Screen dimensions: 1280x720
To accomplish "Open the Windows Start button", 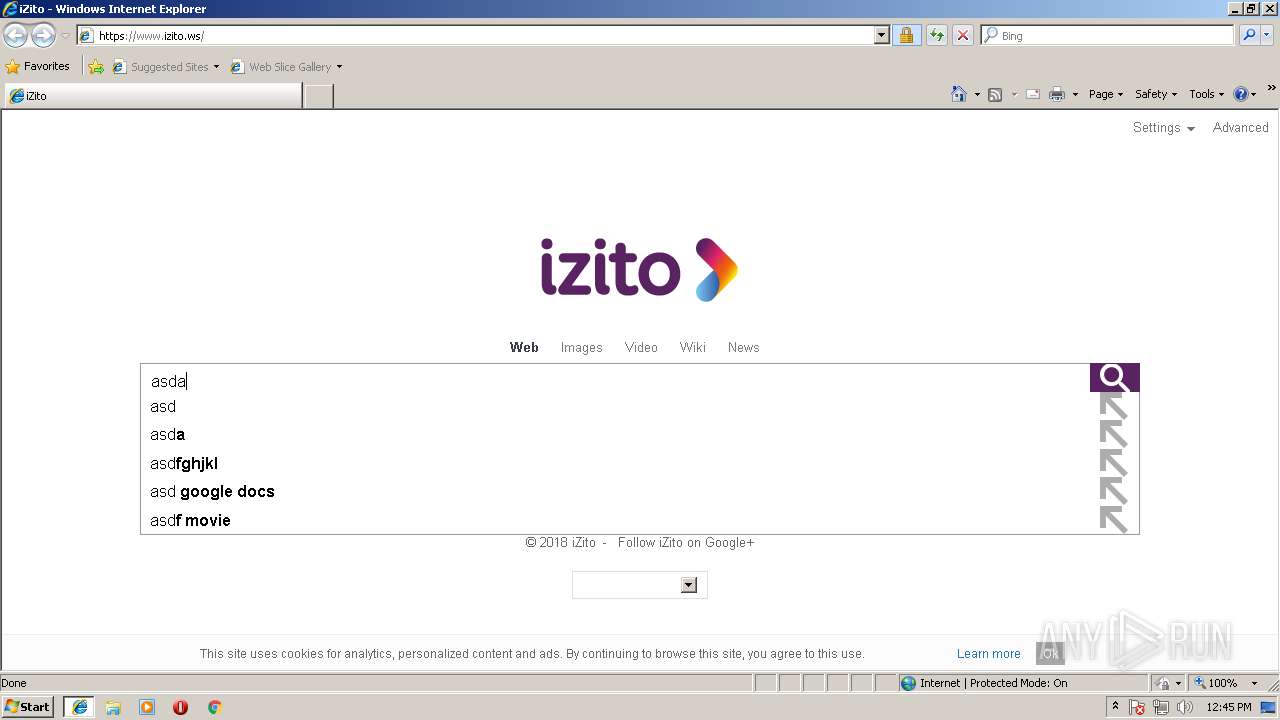I will pyautogui.click(x=28, y=707).
